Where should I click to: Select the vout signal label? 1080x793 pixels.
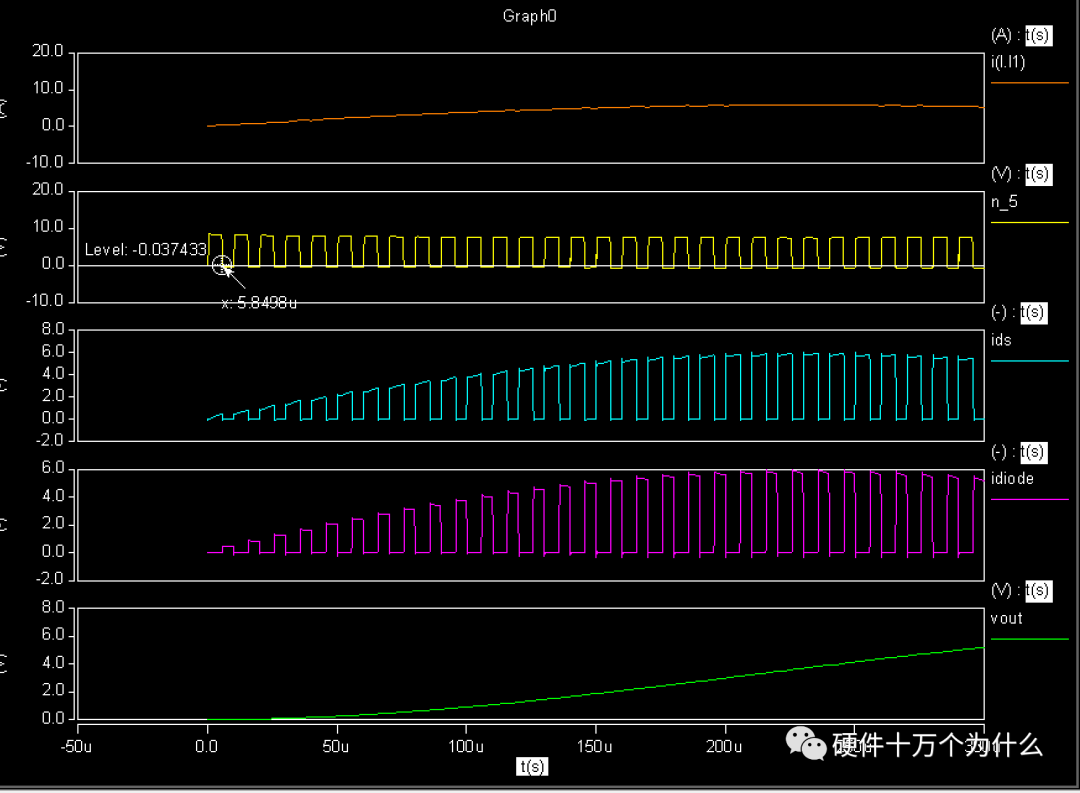pyautogui.click(x=1006, y=619)
